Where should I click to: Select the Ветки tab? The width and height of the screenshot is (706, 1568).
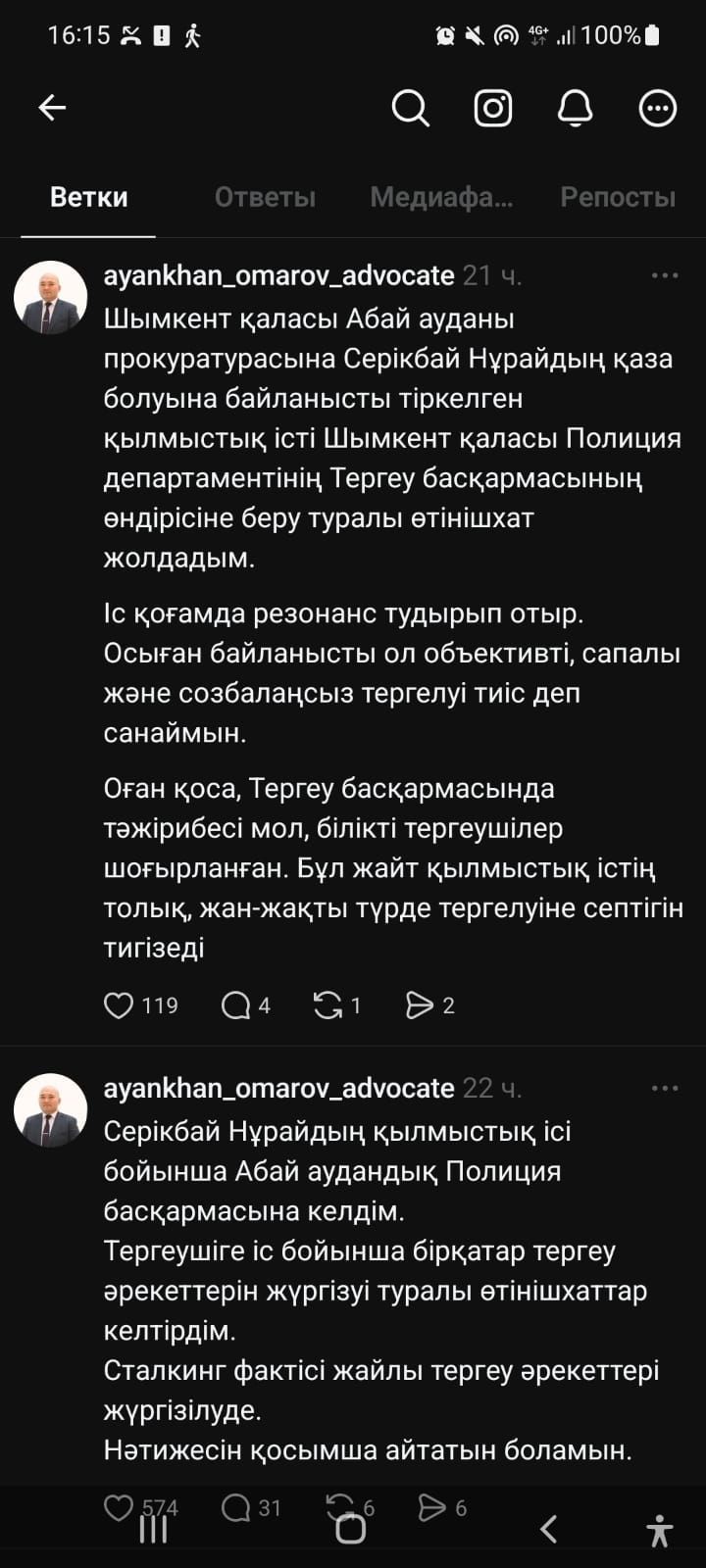click(88, 197)
